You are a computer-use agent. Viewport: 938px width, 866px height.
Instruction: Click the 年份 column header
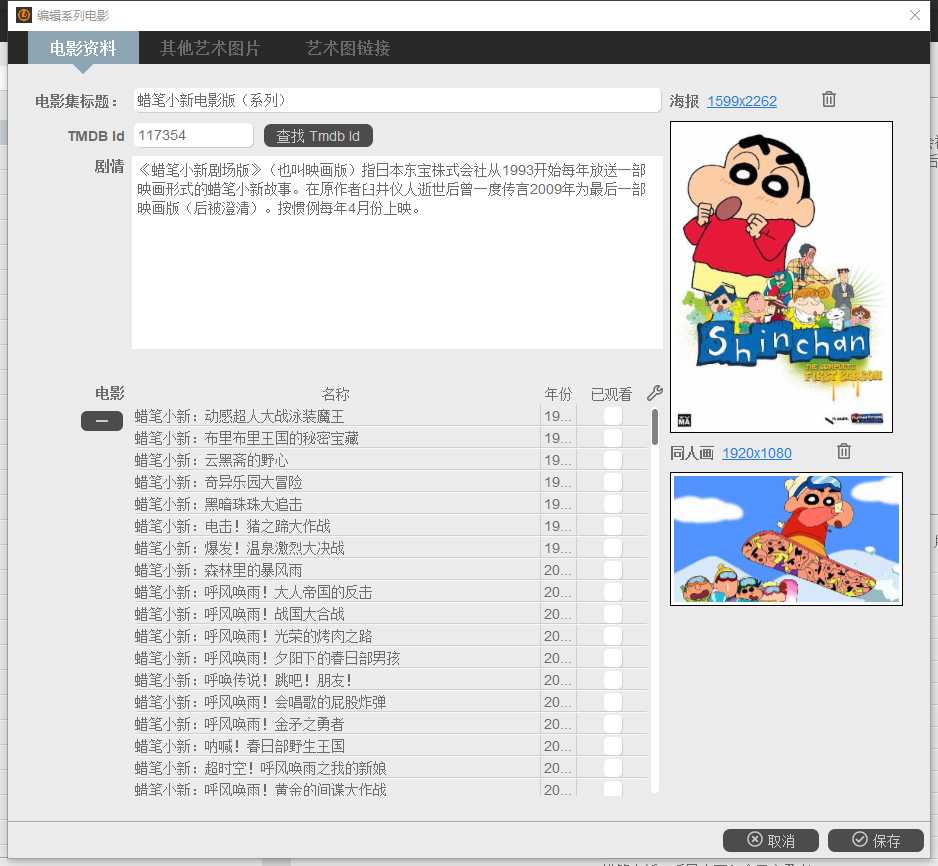pyautogui.click(x=558, y=394)
